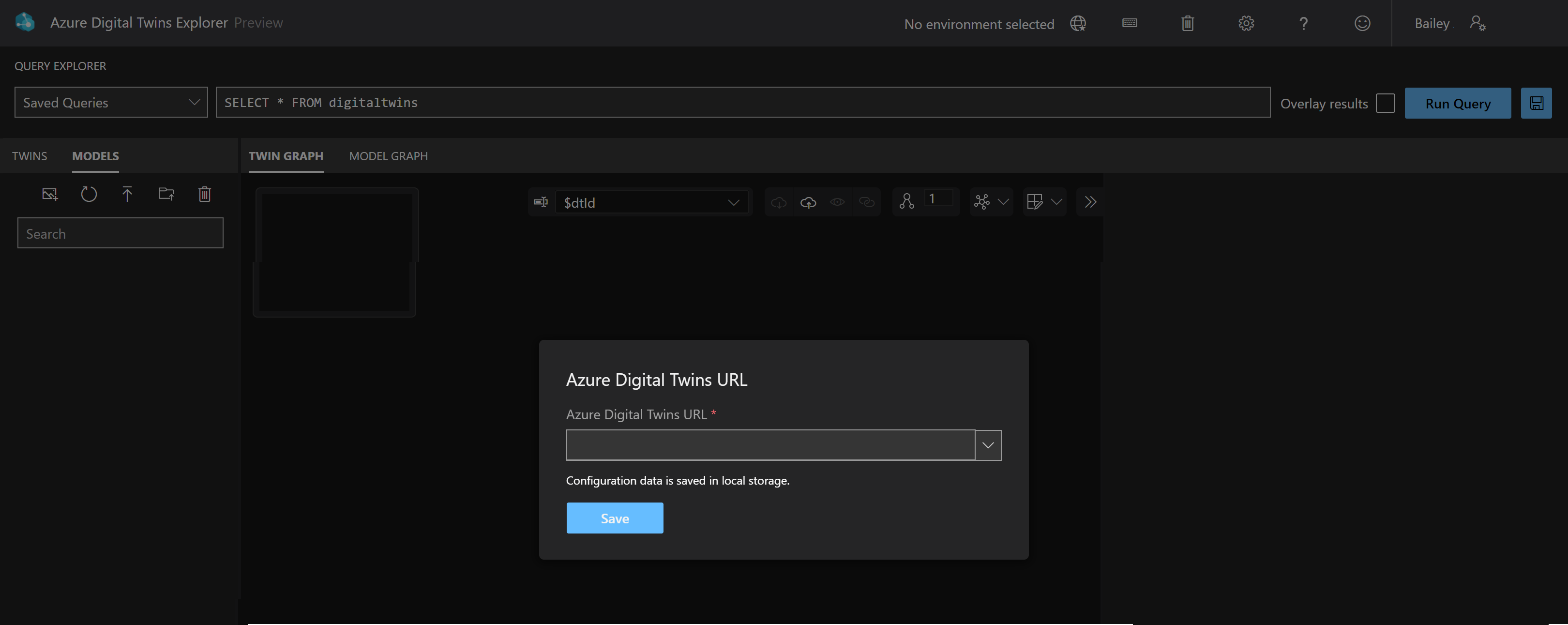Click the model Search input field

(x=120, y=233)
